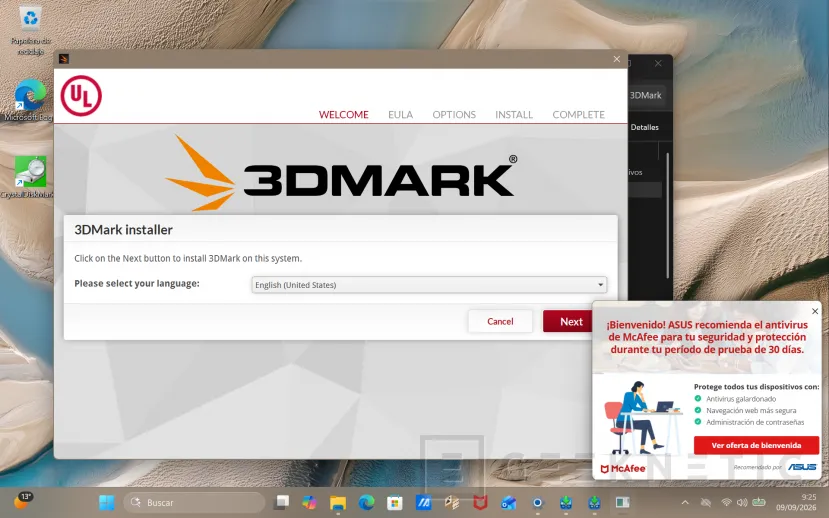The width and height of the screenshot is (829, 518).
Task: Open Outlook from the taskbar
Action: pyautogui.click(x=509, y=502)
